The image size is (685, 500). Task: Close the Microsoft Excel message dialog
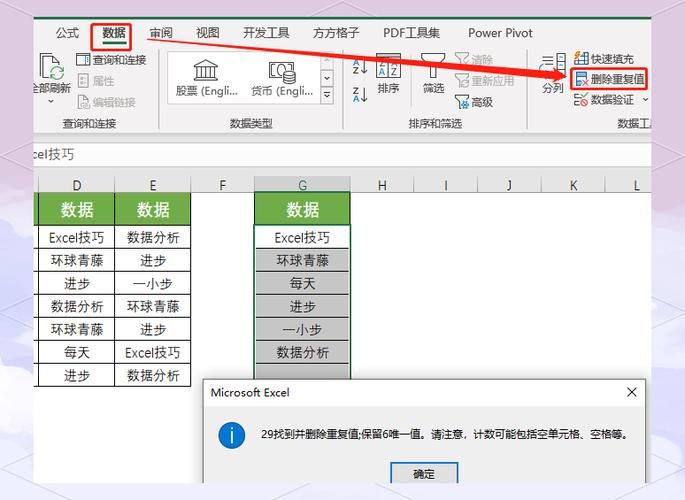pos(631,392)
